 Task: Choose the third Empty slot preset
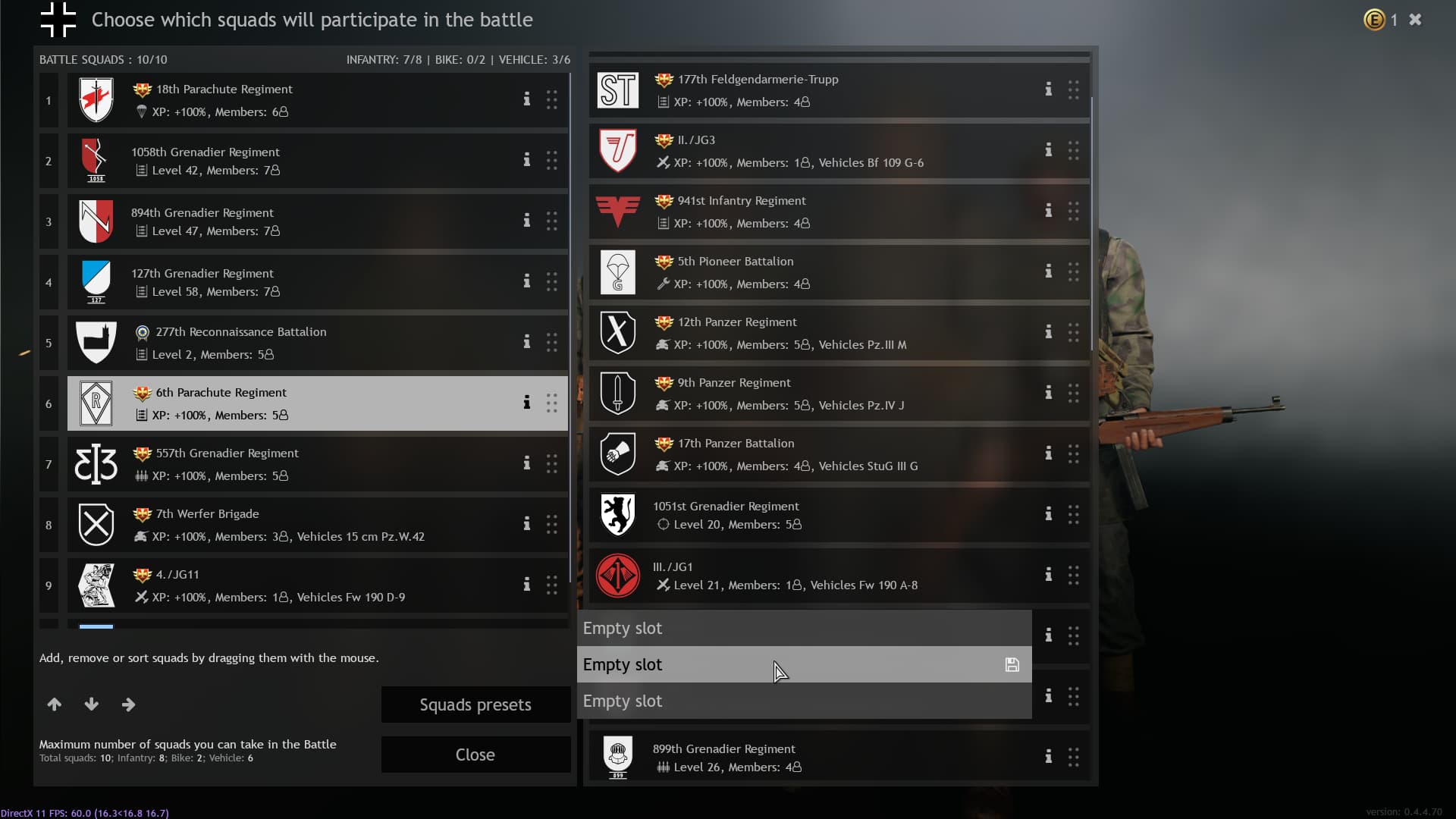click(x=804, y=701)
